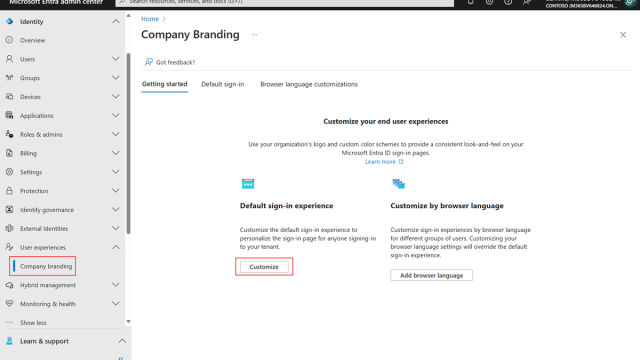Open the Learn more link
The height and width of the screenshot is (360, 640).
(x=384, y=162)
